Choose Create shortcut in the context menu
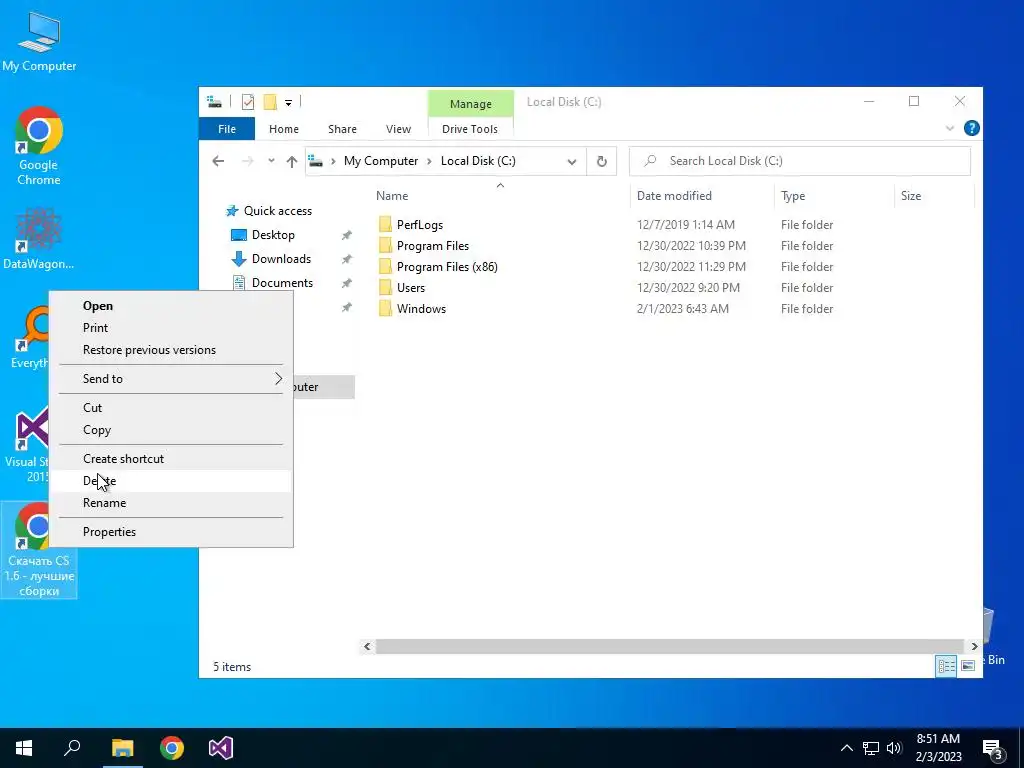 (x=171, y=458)
